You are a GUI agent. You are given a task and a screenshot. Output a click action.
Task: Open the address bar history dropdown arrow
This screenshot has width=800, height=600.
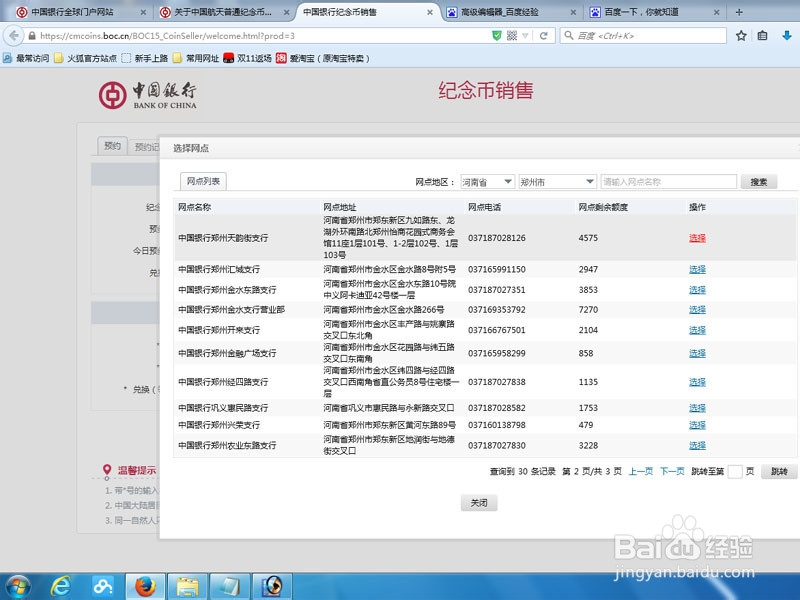(525, 36)
